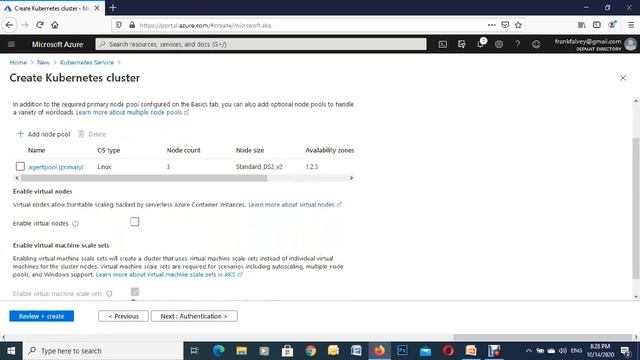Image resolution: width=640 pixels, height=360 pixels.
Task: Open File Explorer from the taskbar
Action: (x=242, y=351)
